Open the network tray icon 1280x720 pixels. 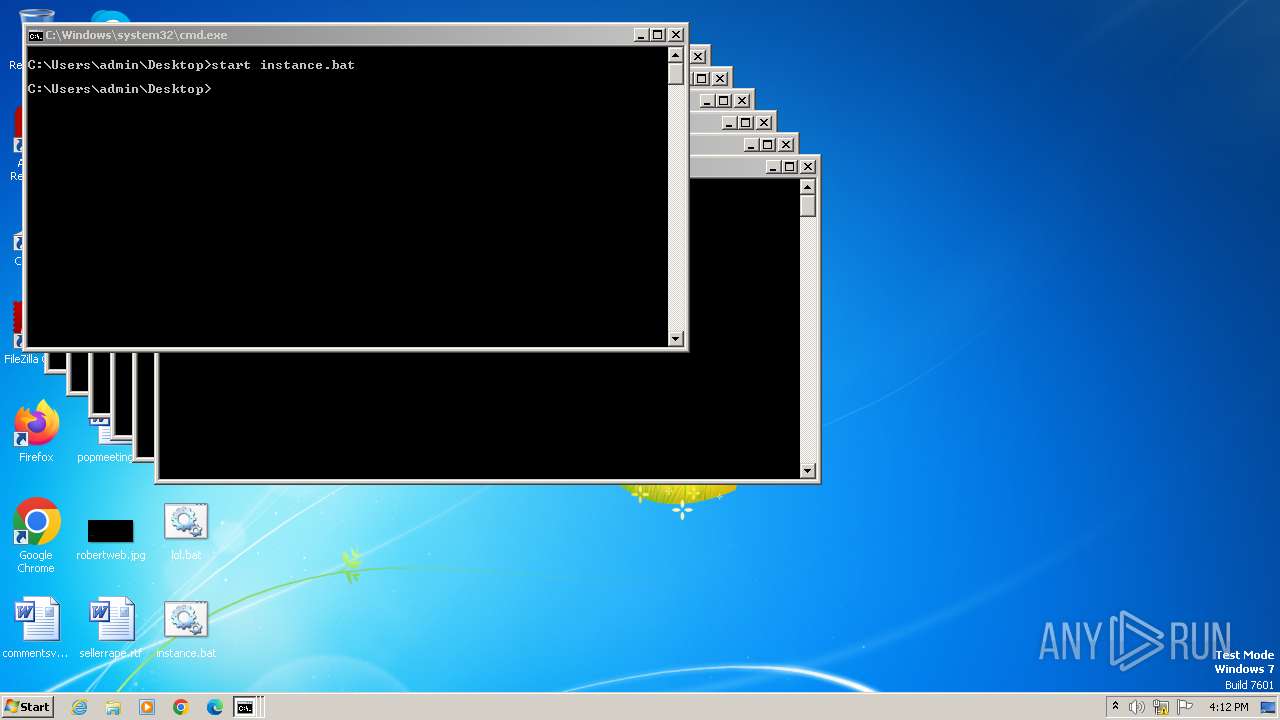[1161, 707]
